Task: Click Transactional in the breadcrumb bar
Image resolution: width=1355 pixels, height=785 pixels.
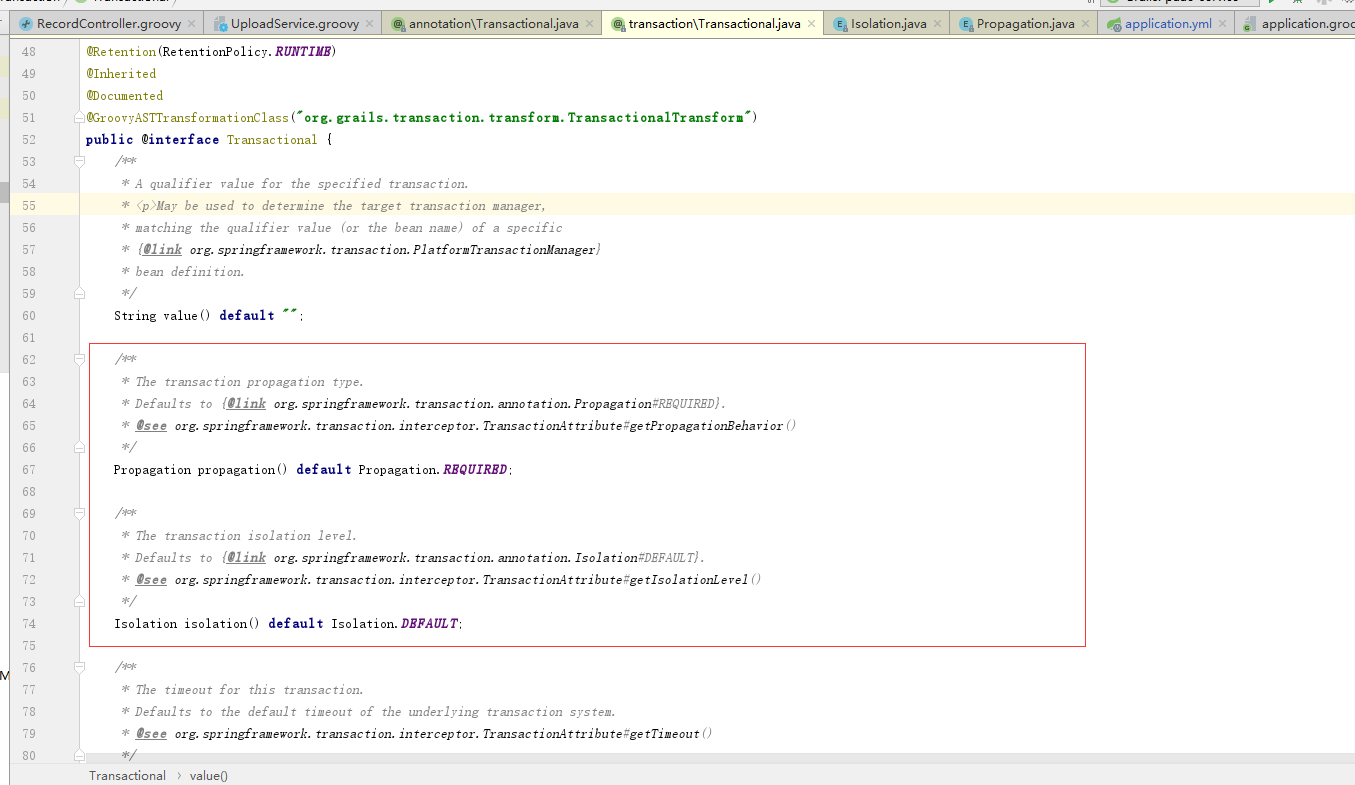Action: pyautogui.click(x=127, y=775)
